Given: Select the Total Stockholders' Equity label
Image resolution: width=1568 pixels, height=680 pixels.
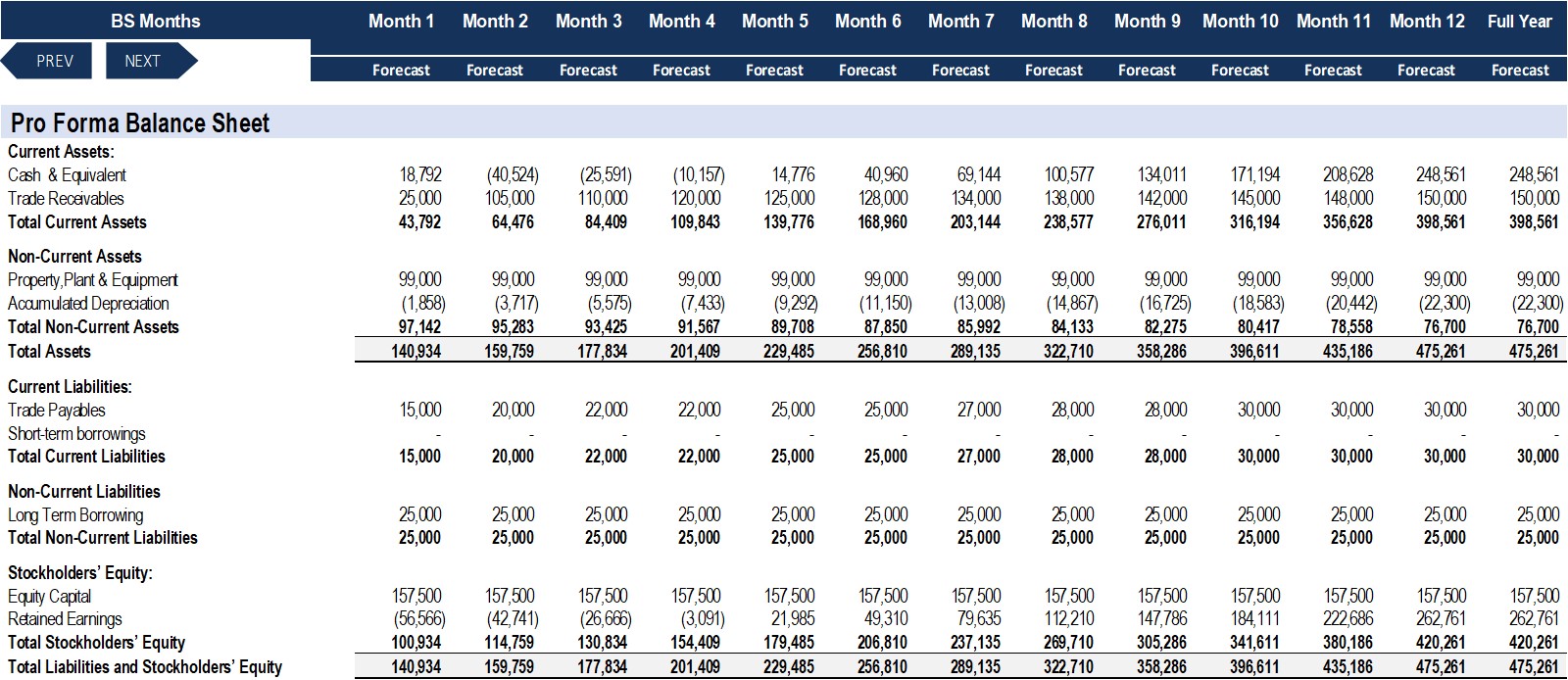Looking at the screenshot, I should tap(96, 643).
